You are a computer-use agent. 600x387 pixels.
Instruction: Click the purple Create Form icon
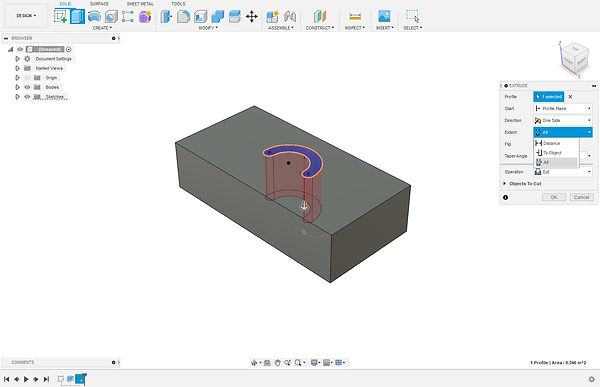point(145,16)
